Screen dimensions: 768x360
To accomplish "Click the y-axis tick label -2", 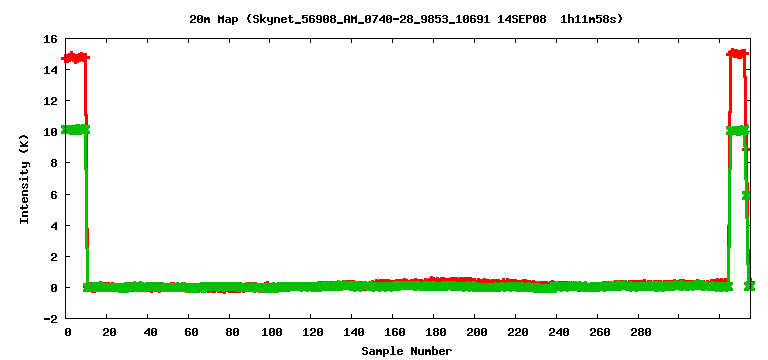I will click(x=51, y=318).
